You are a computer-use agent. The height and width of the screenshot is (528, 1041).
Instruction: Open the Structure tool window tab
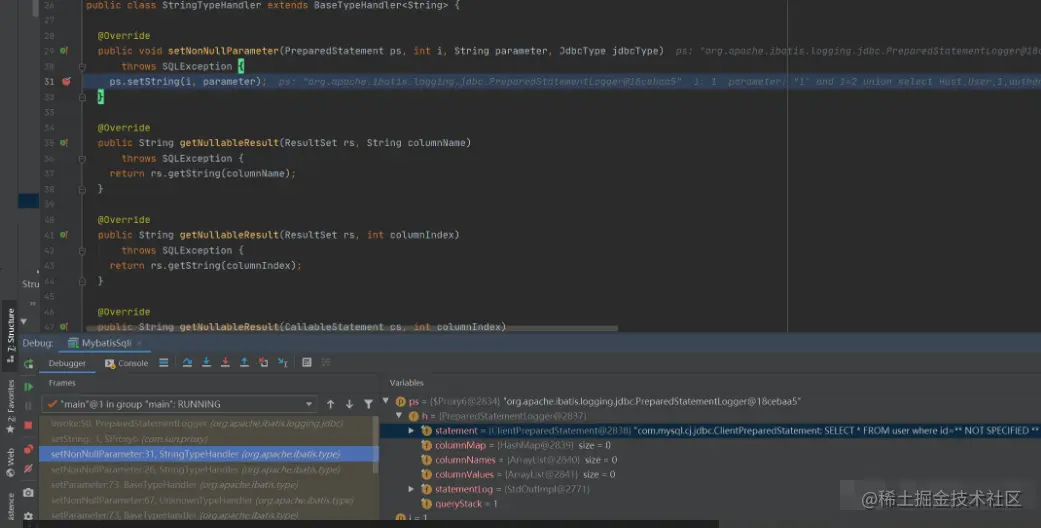[x=11, y=334]
